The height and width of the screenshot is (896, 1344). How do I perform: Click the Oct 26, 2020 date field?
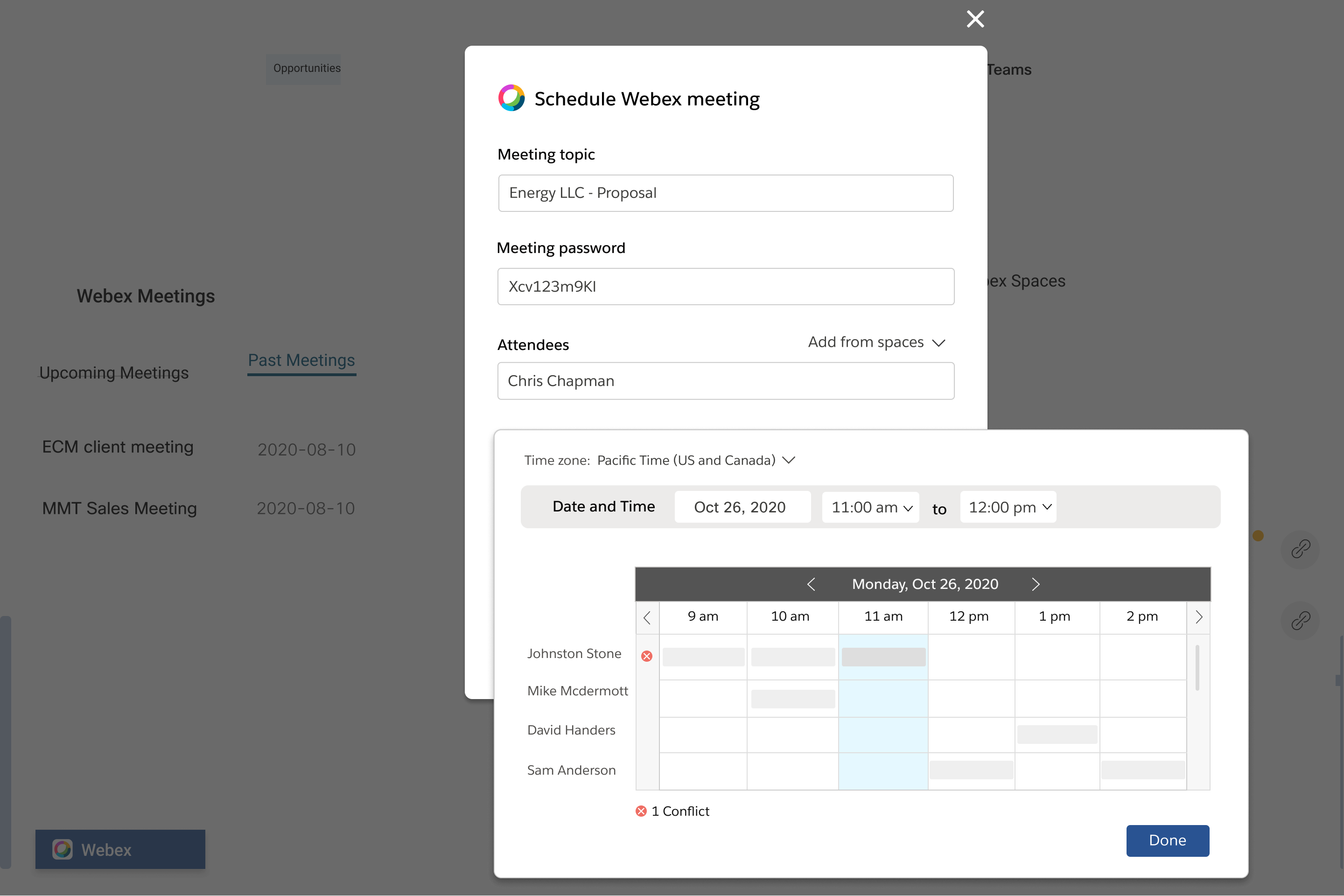pos(742,507)
